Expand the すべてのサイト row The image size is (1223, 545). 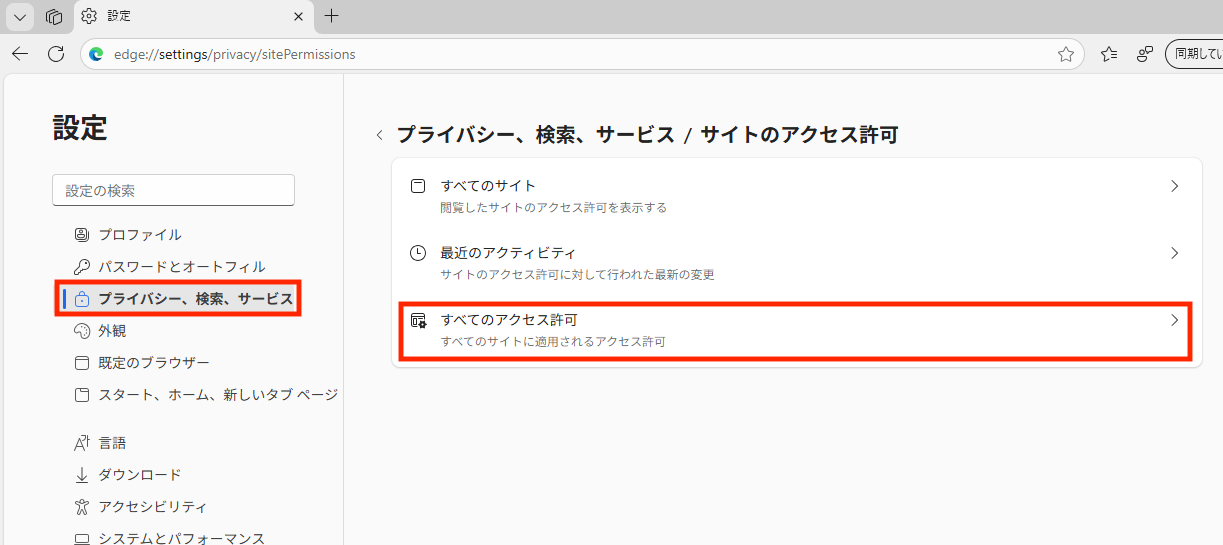click(796, 196)
